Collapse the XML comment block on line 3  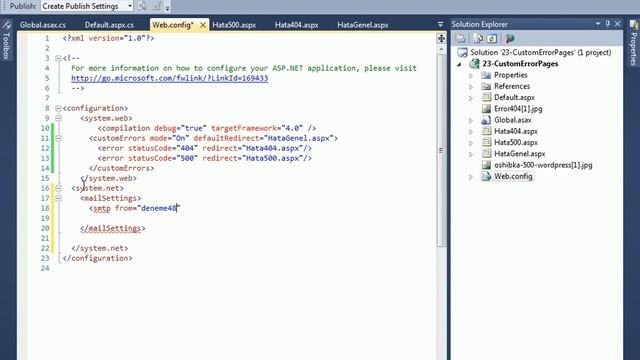tap(58, 58)
